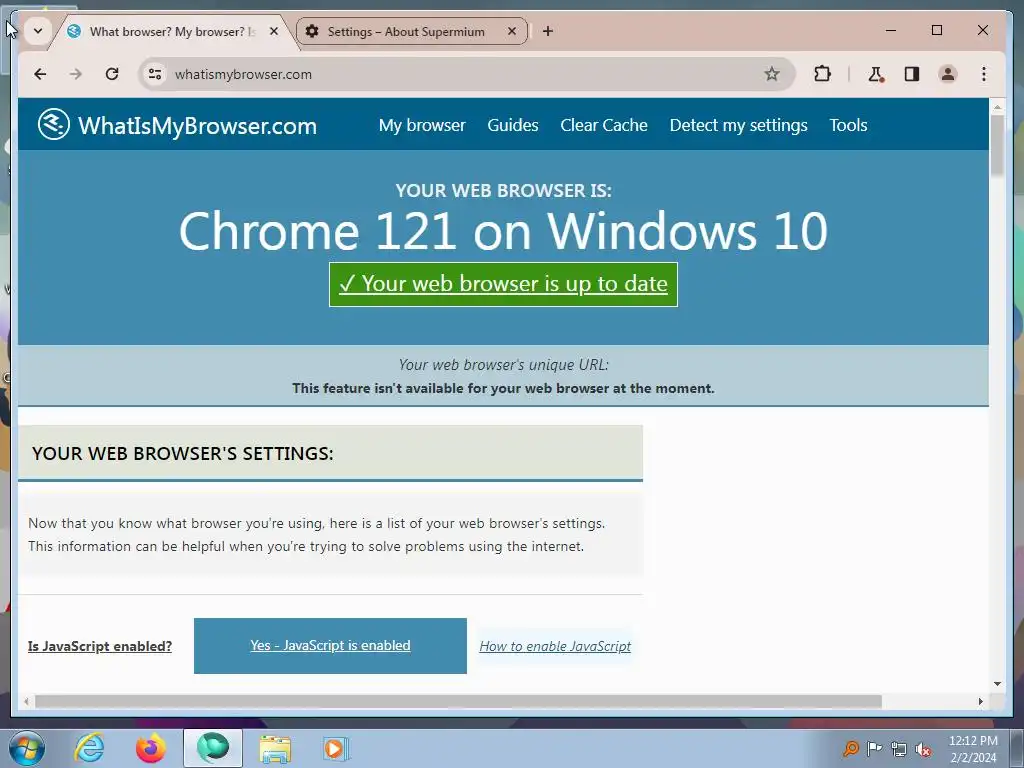The width and height of the screenshot is (1024, 768).
Task: Open the three-dot browser menu
Action: pos(984,74)
